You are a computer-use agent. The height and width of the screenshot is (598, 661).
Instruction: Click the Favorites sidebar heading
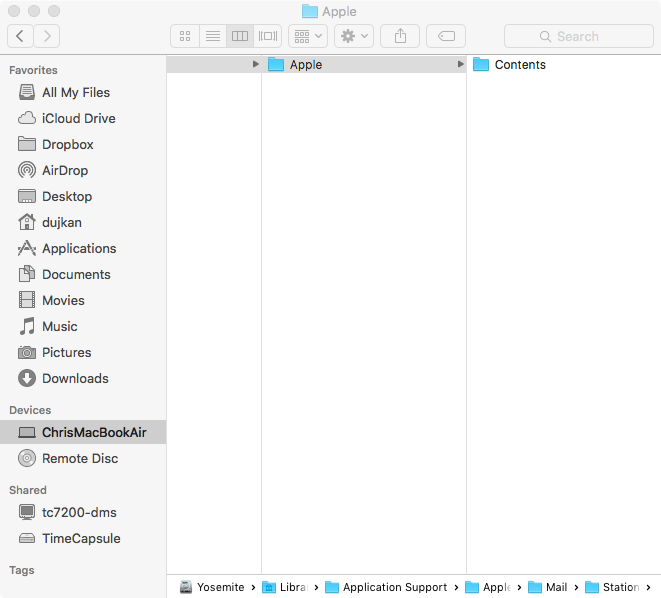click(x=33, y=70)
